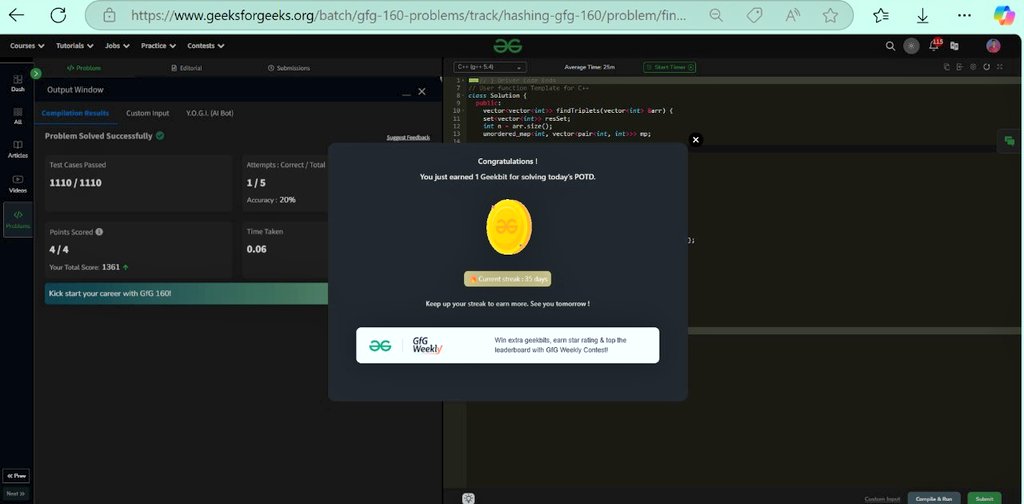Reload the page with the refresh icon

58,15
